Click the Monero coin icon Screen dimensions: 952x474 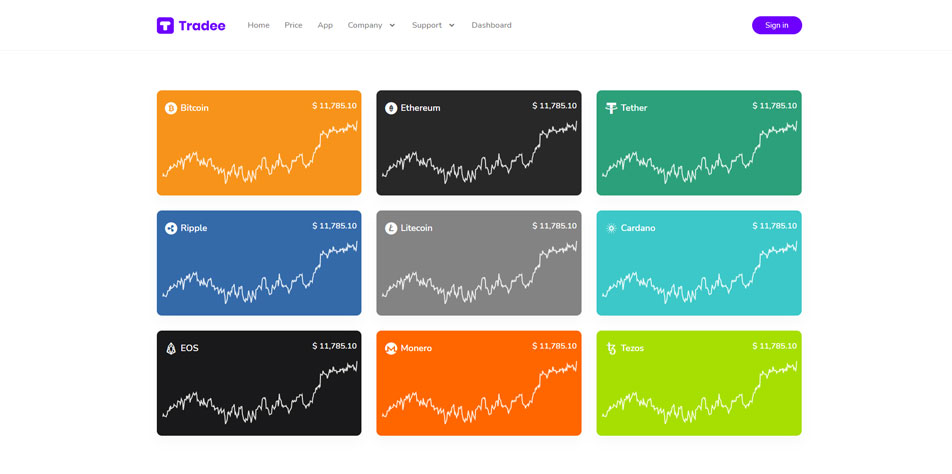click(x=391, y=348)
